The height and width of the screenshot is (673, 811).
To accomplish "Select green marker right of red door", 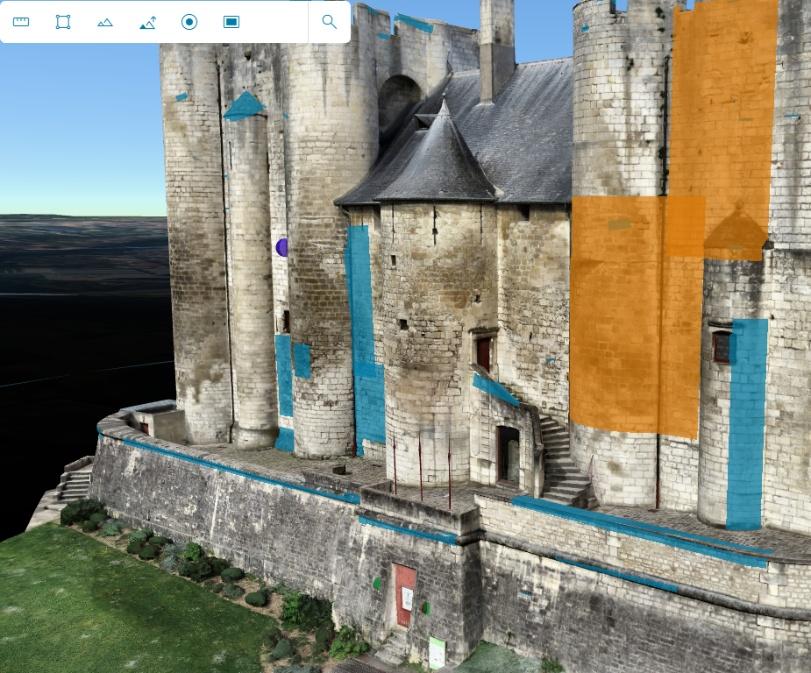I will pyautogui.click(x=426, y=607).
